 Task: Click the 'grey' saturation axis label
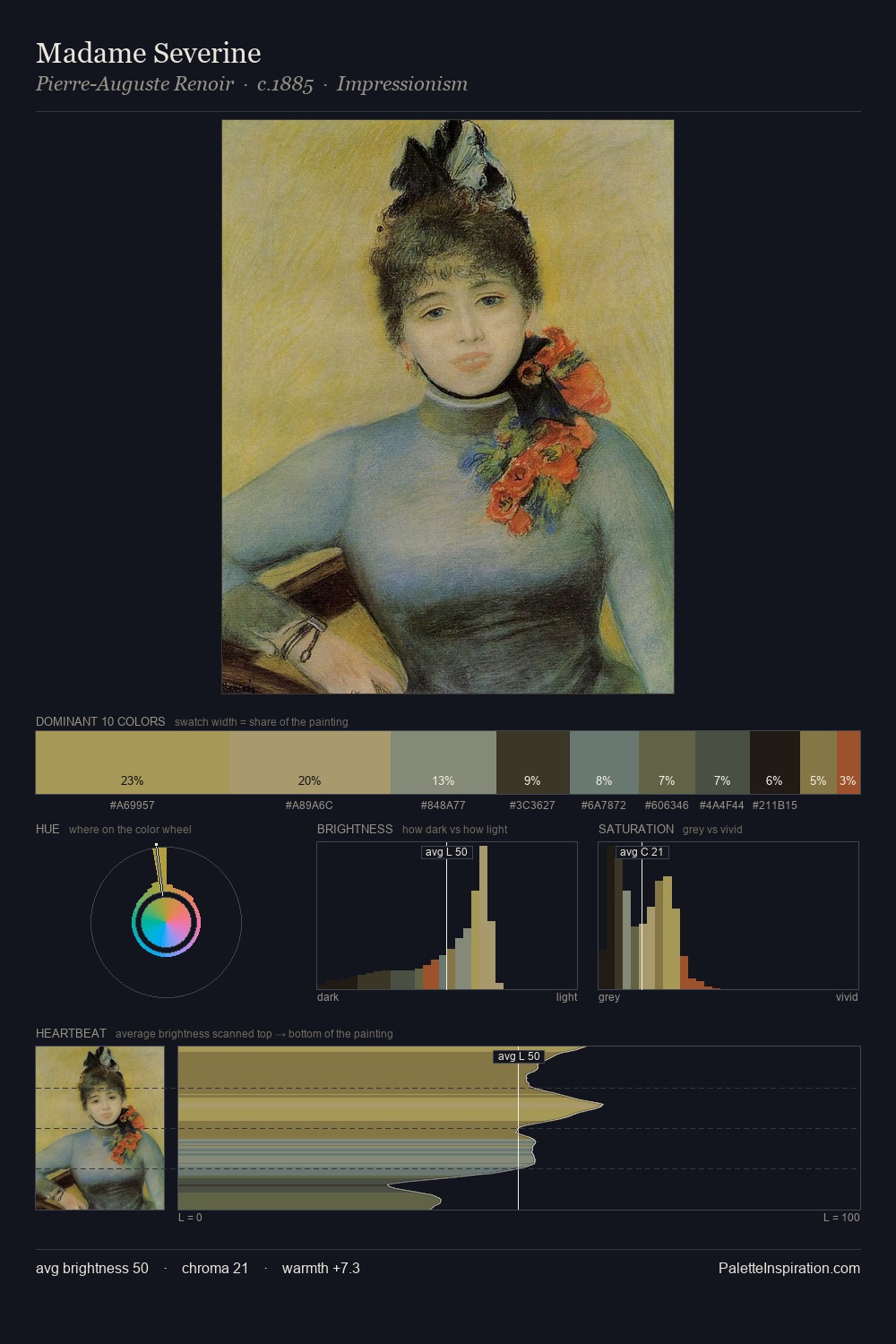[609, 997]
